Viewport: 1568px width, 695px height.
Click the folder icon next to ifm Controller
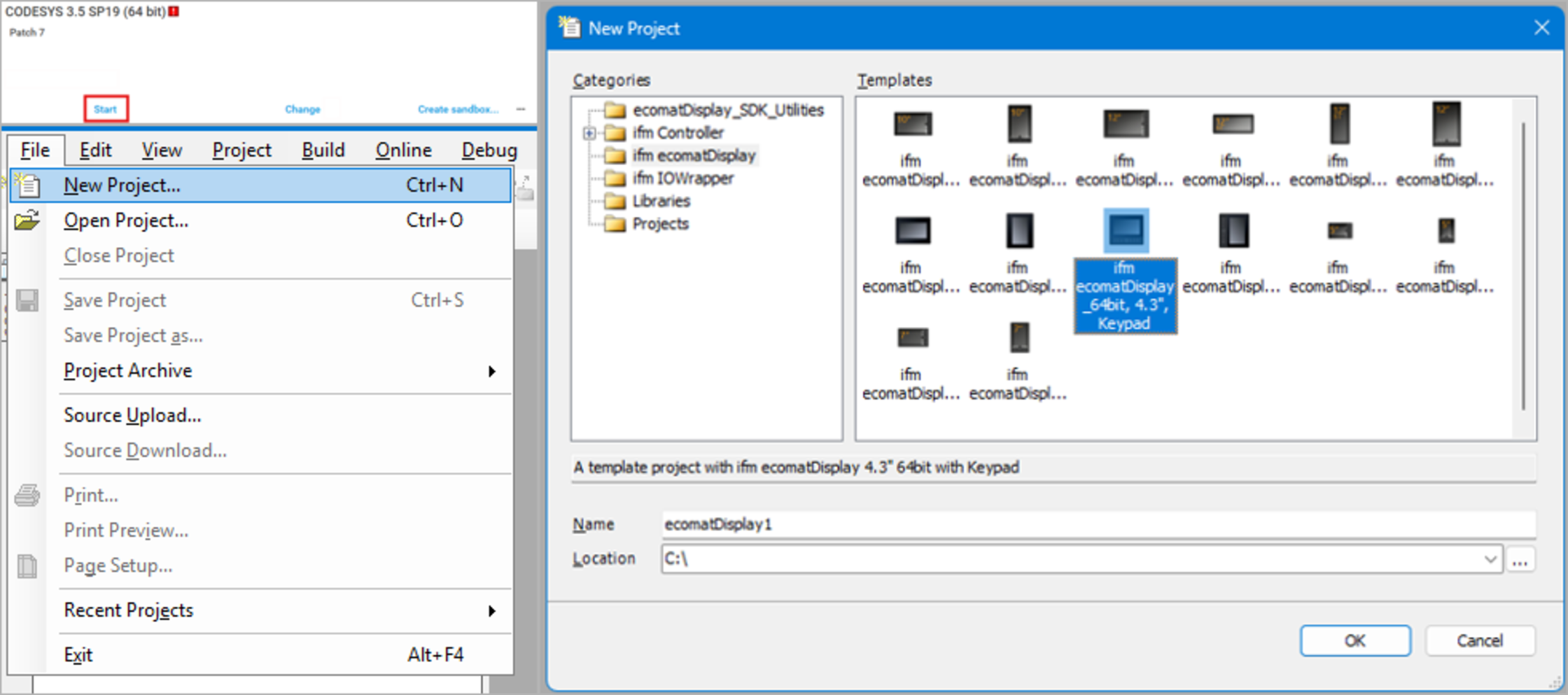615,133
